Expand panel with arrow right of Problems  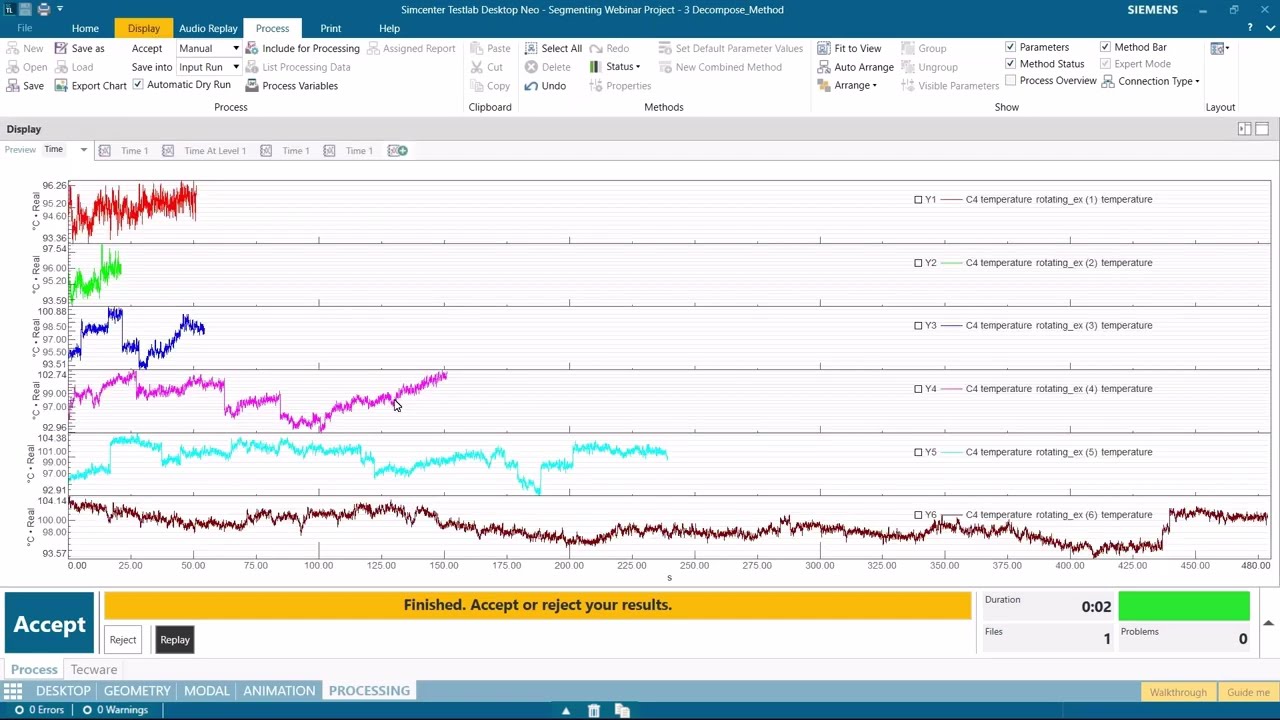[1268, 624]
